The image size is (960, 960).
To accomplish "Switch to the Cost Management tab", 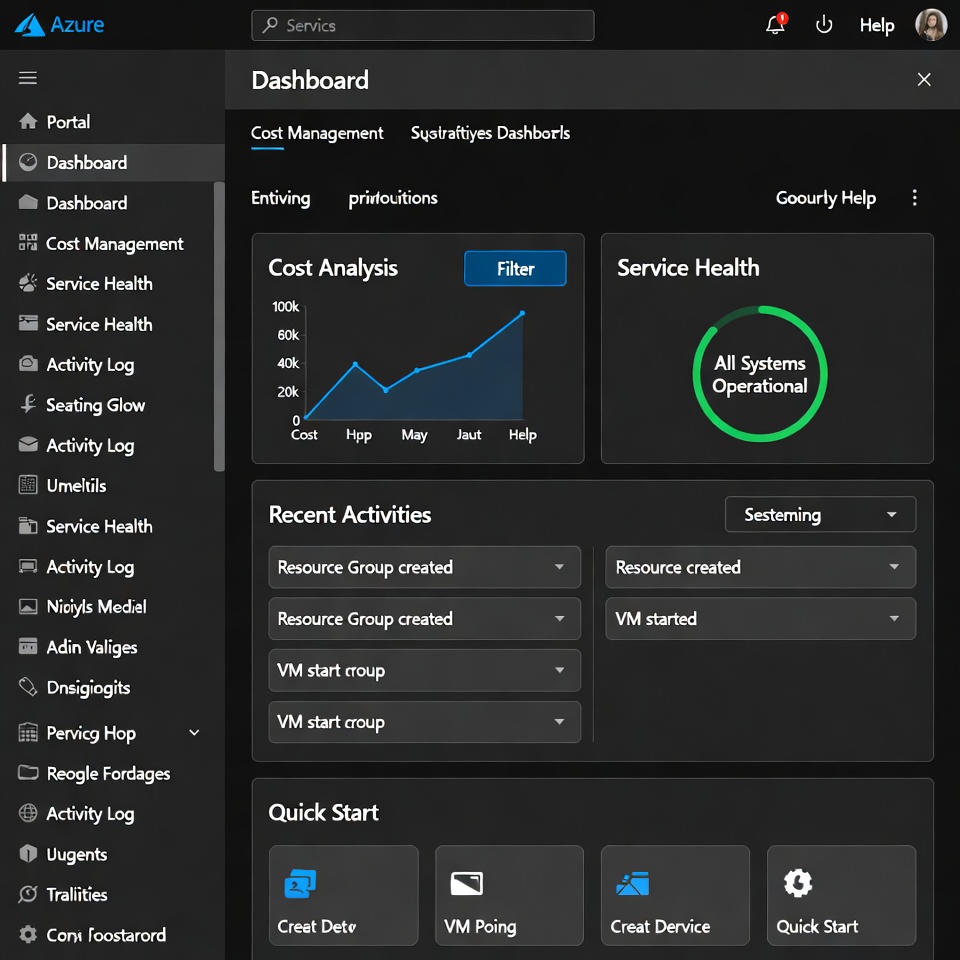I will click(317, 133).
